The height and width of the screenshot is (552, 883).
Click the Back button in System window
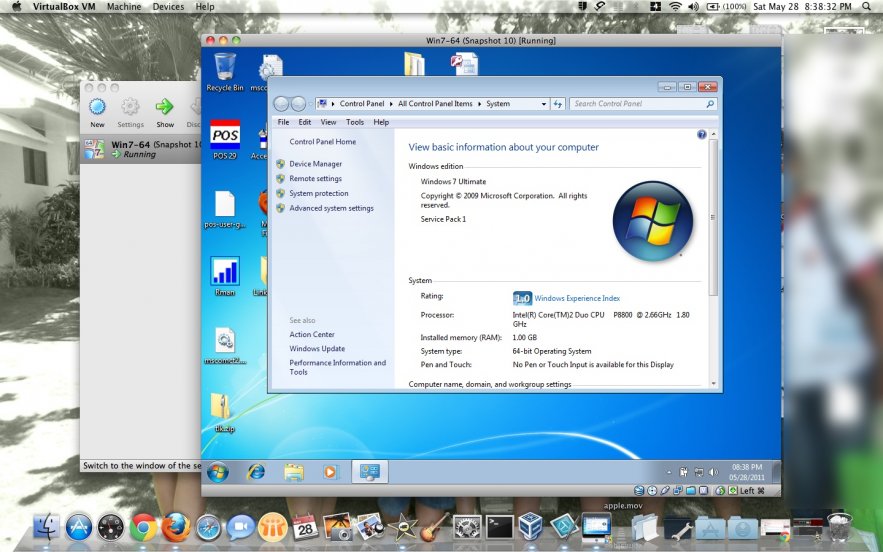pos(282,104)
